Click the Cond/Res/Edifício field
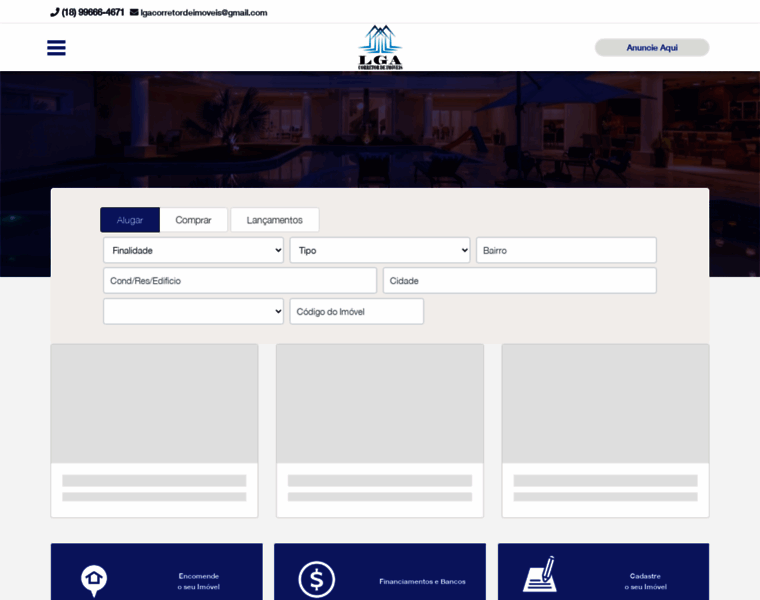This screenshot has width=760, height=600. pos(240,281)
